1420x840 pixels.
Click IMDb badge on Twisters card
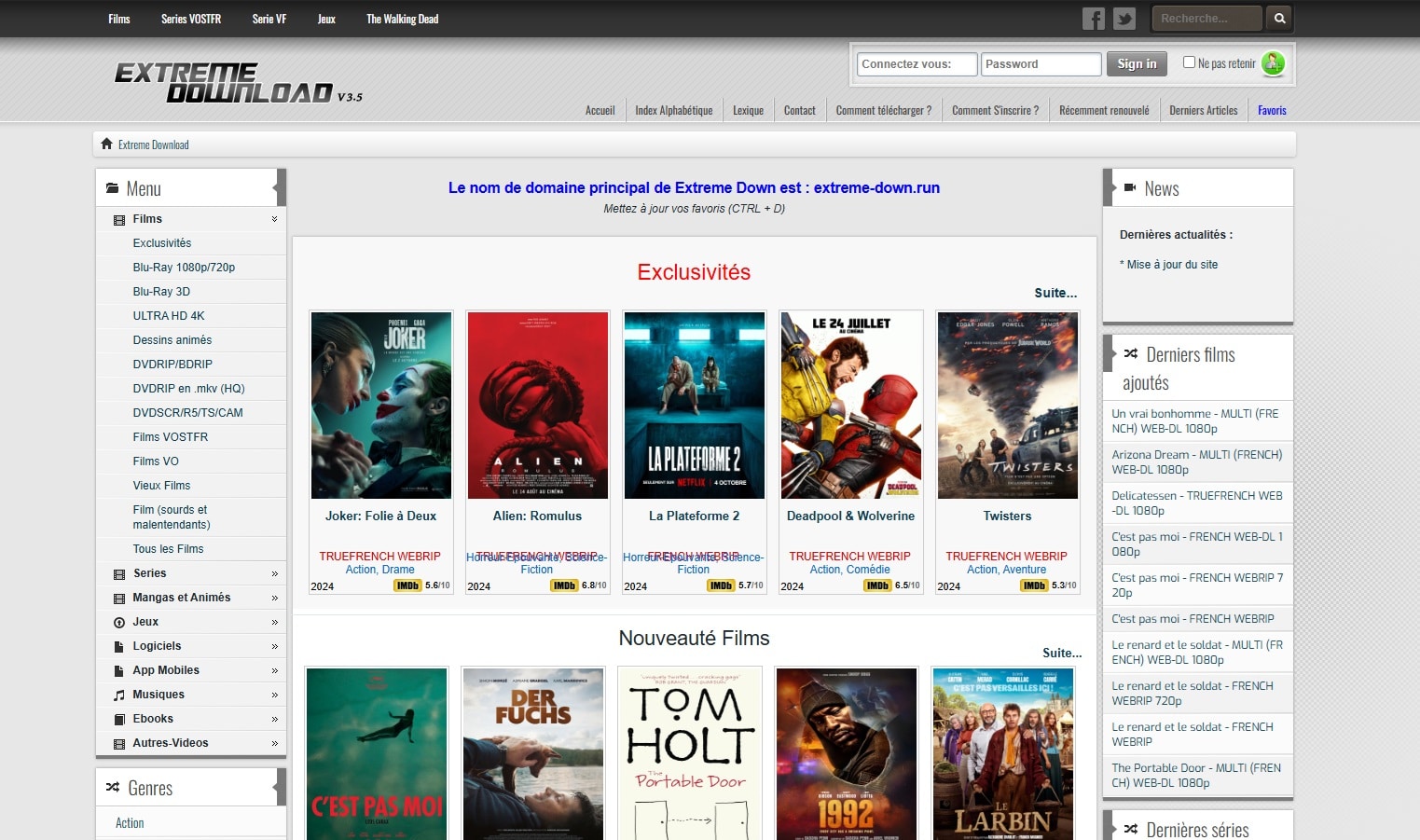[x=1034, y=585]
